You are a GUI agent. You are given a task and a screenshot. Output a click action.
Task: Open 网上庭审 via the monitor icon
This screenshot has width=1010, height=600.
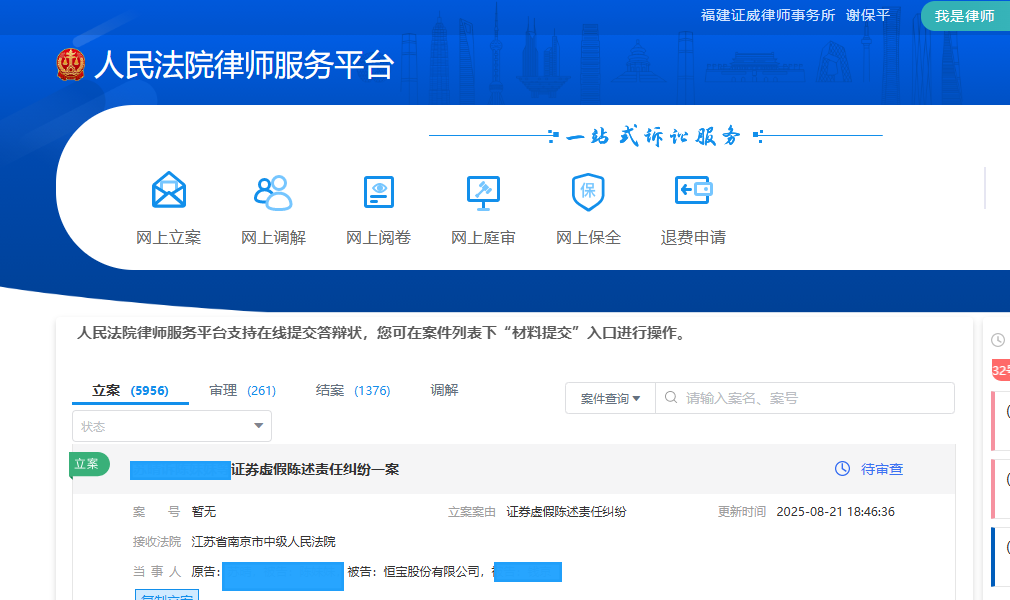point(482,191)
